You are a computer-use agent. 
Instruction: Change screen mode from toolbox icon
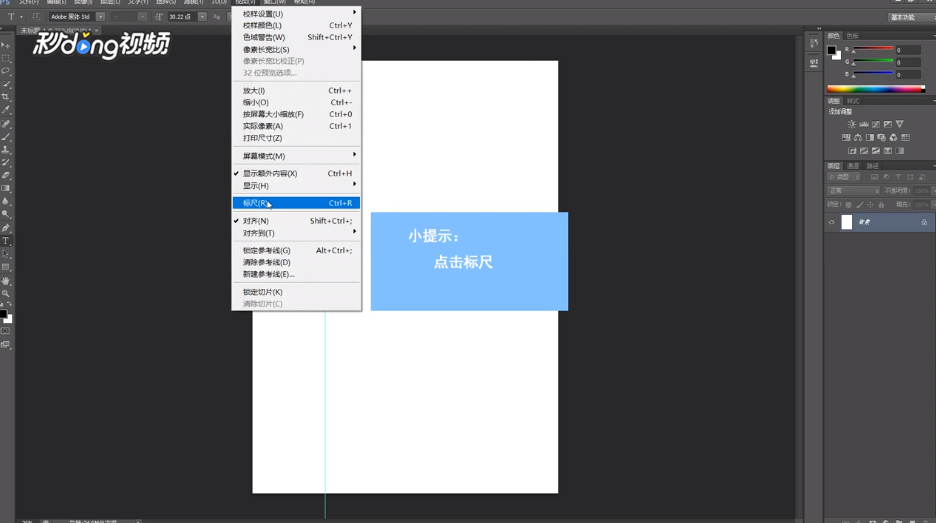[6, 344]
